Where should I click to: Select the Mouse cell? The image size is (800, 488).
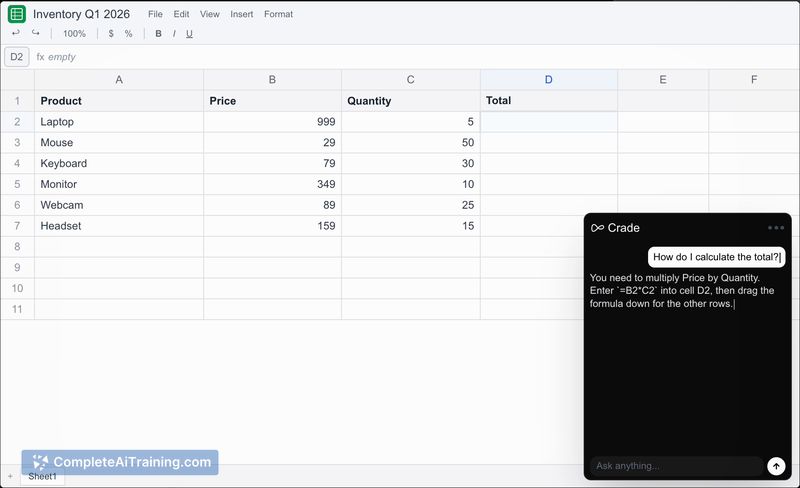click(x=119, y=142)
